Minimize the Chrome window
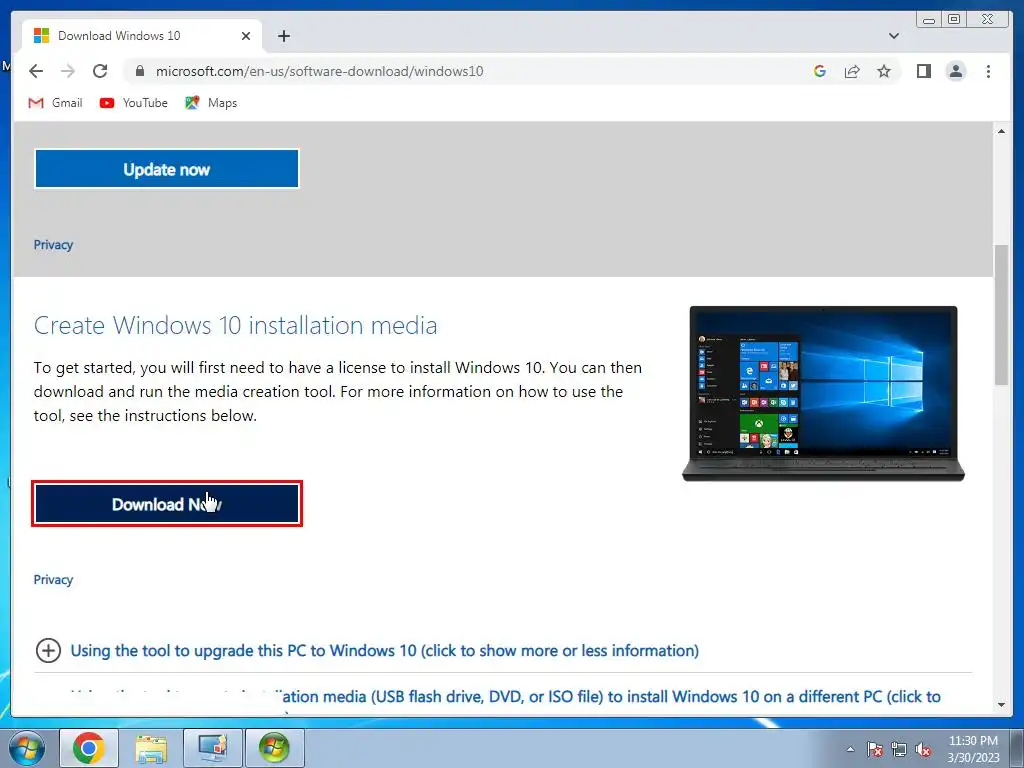1024x768 pixels. pos(929,20)
